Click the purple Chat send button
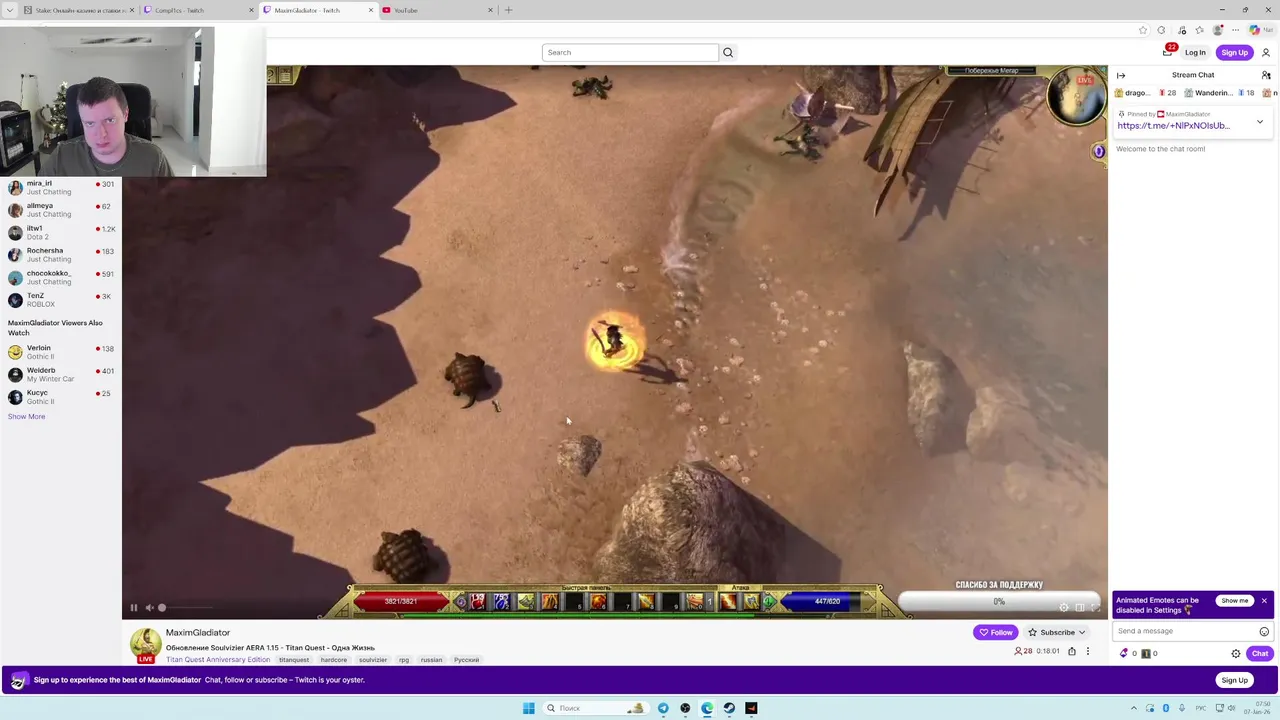Screen dimensions: 1280x720 pyautogui.click(x=1260, y=654)
